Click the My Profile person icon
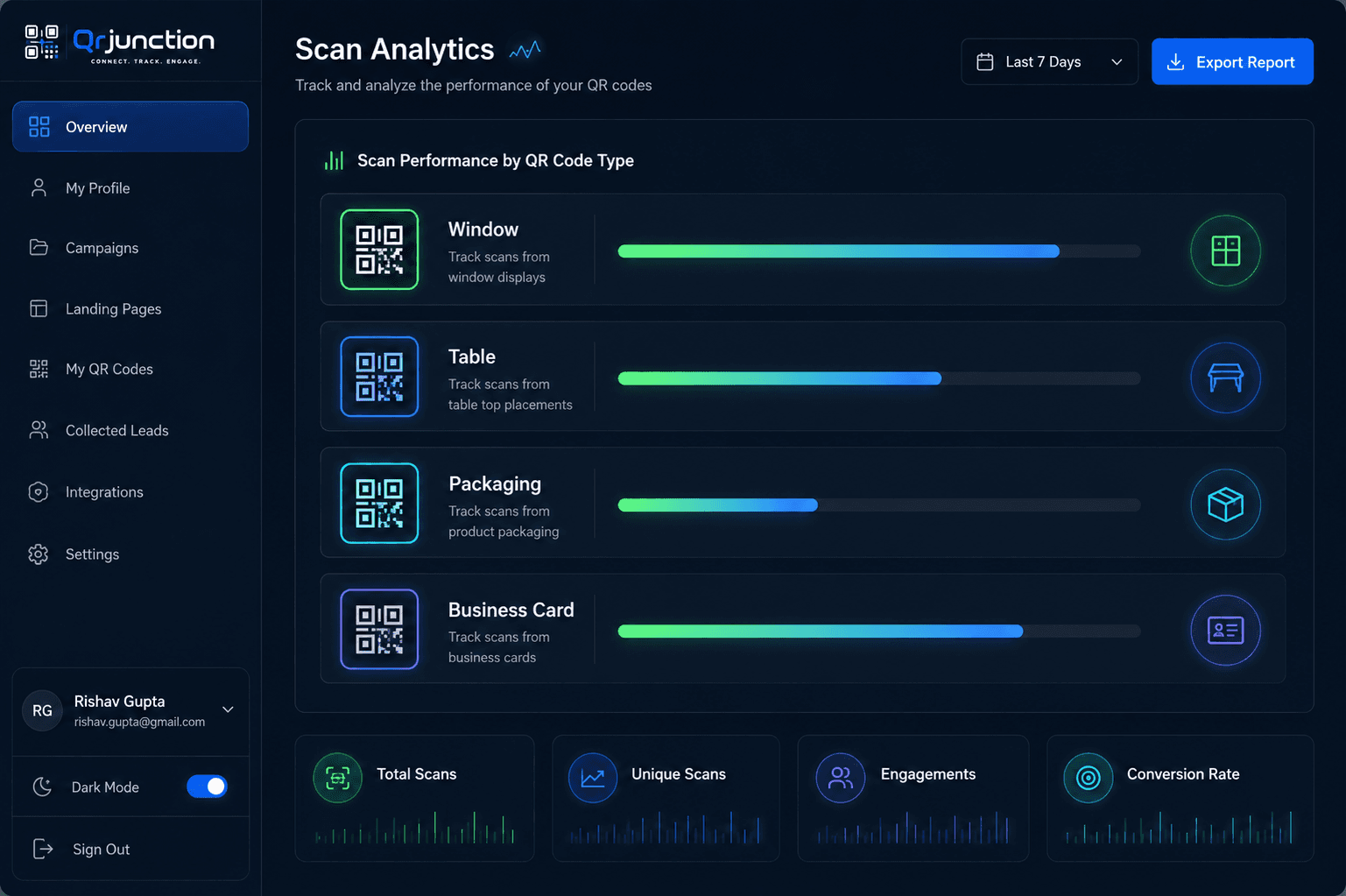 click(39, 187)
